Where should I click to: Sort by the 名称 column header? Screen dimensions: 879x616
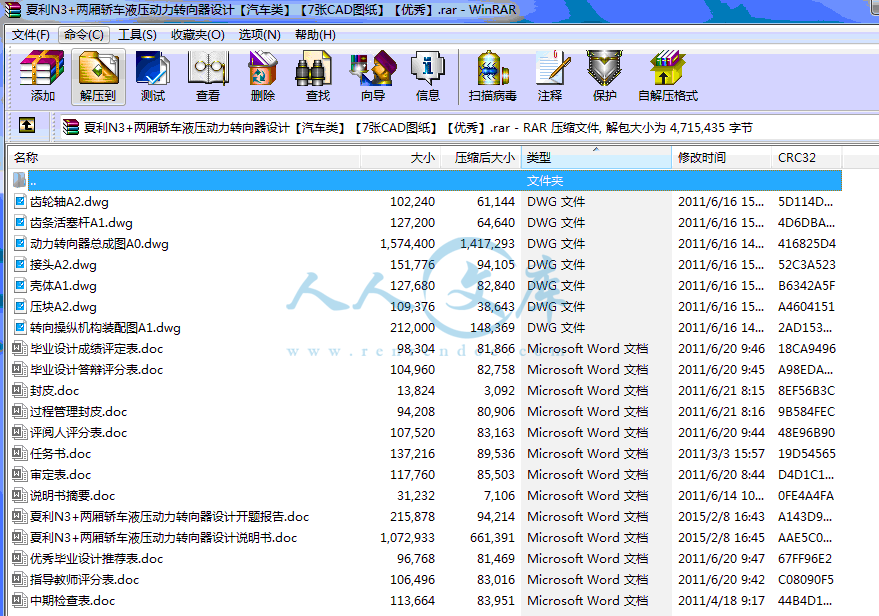184,158
